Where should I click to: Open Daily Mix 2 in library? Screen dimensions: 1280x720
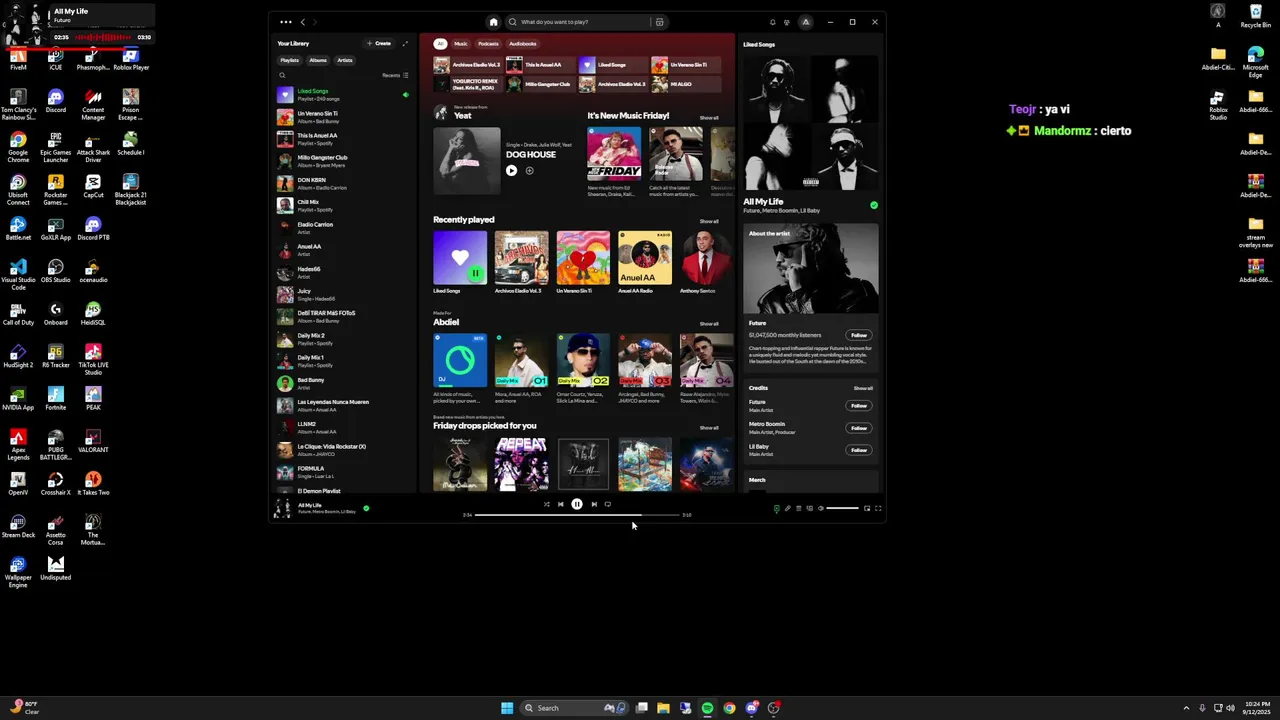point(343,339)
